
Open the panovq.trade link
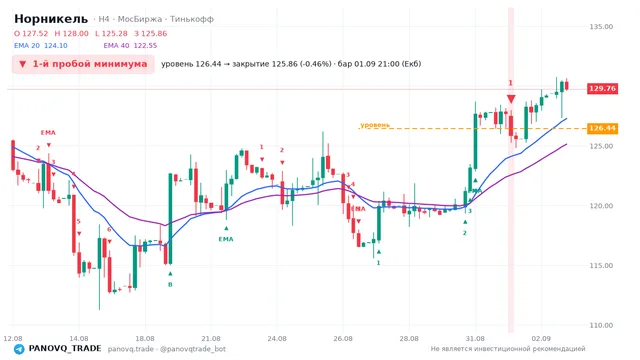[x=131, y=349]
